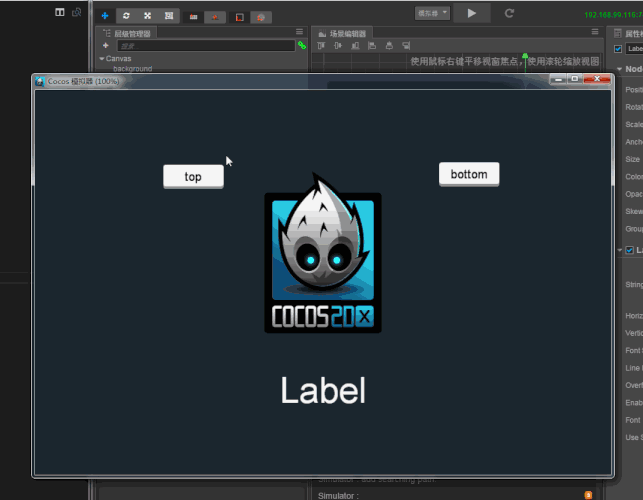643x500 pixels.
Task: Run the preview with the play button
Action: [x=472, y=14]
